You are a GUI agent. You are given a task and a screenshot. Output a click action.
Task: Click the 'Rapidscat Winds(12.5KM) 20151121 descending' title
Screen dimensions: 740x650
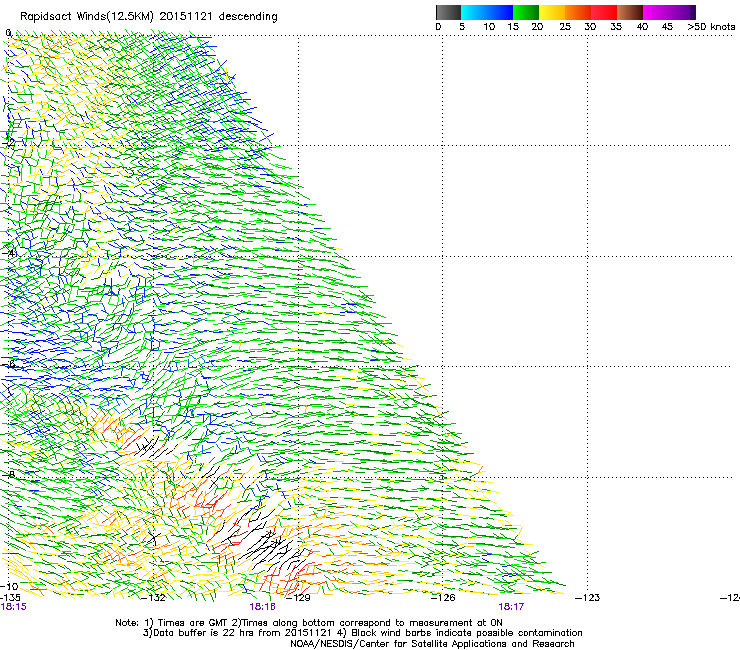pos(149,16)
